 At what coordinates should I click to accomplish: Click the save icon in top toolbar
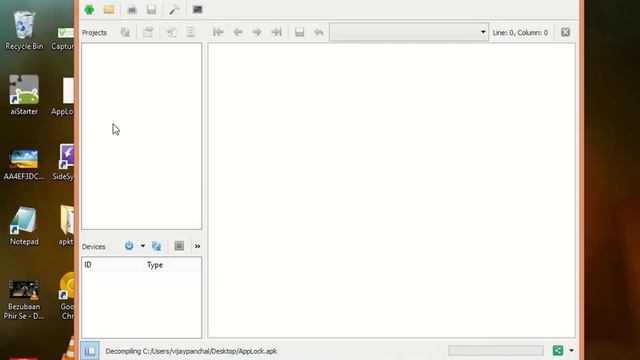click(x=151, y=9)
